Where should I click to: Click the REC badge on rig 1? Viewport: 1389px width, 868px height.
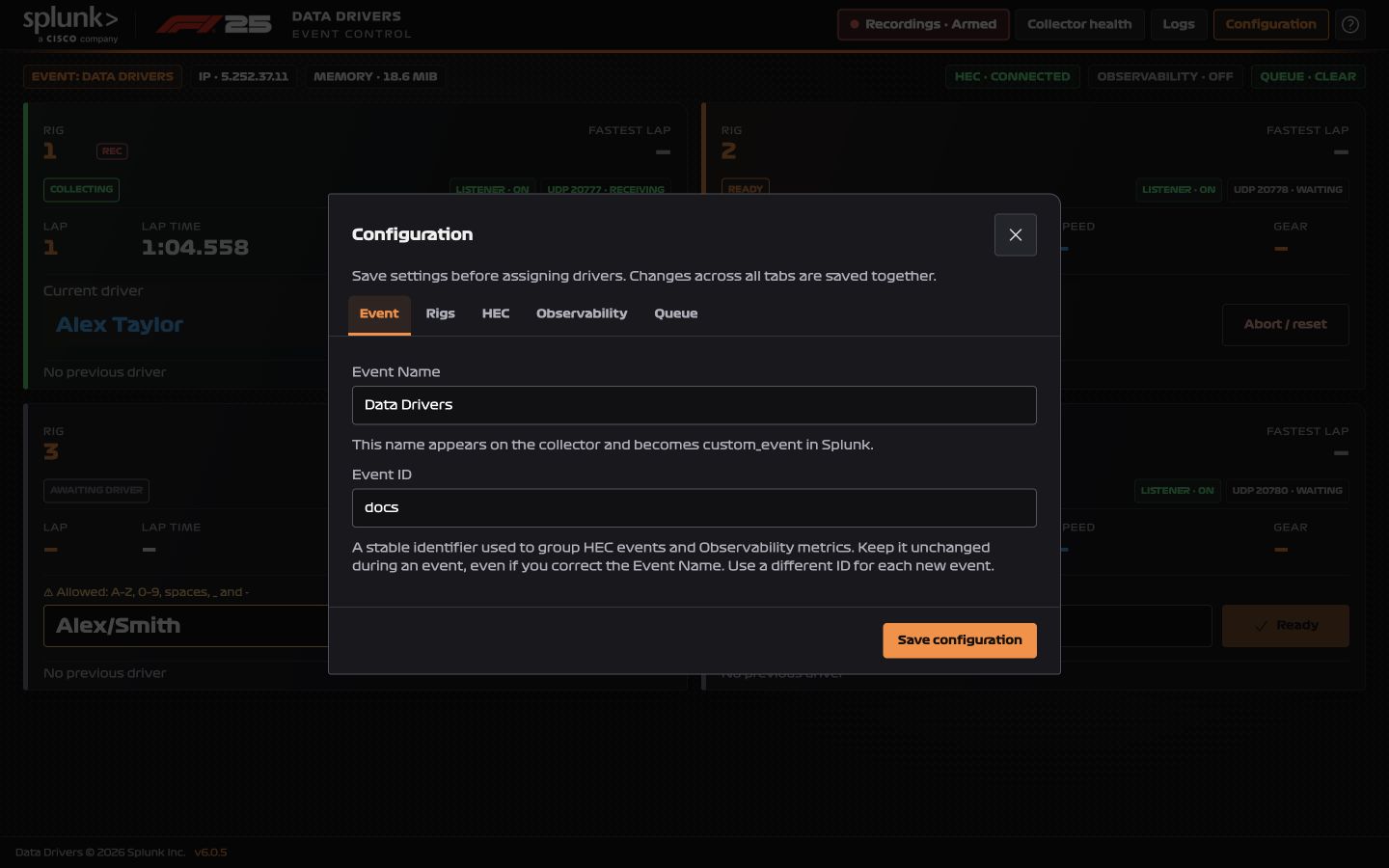click(112, 151)
